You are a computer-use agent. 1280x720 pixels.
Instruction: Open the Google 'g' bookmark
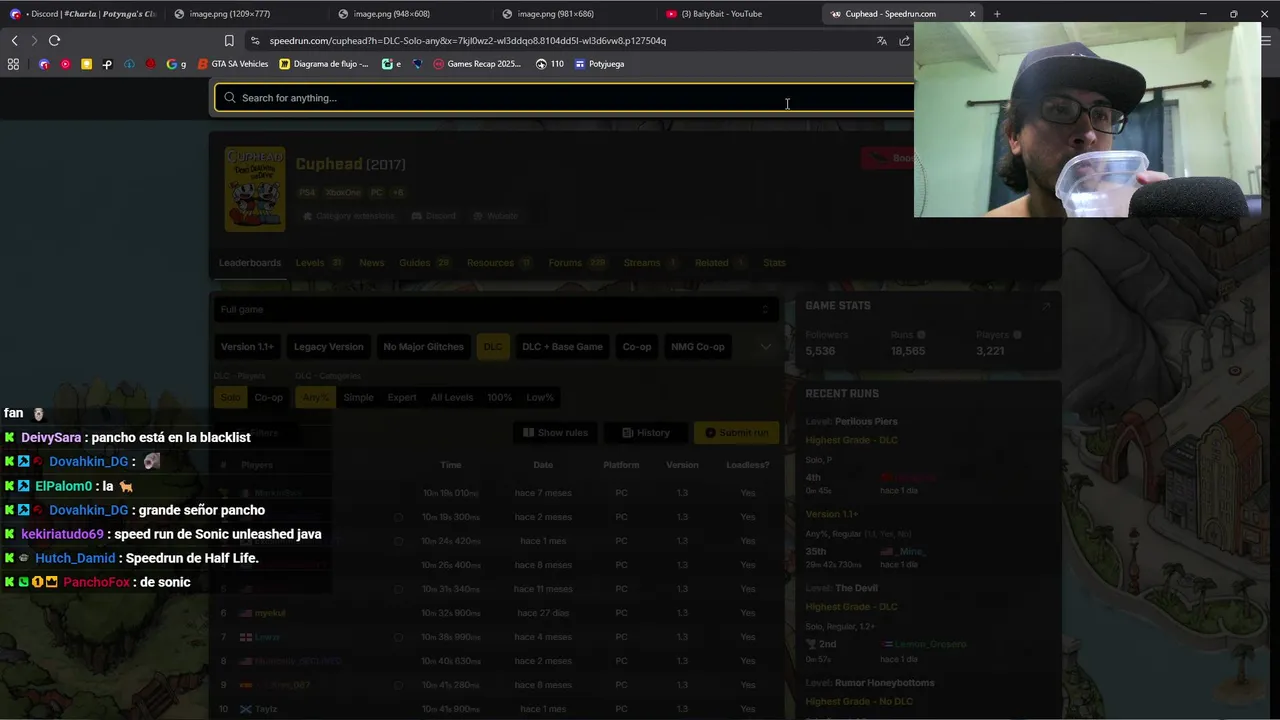[176, 64]
